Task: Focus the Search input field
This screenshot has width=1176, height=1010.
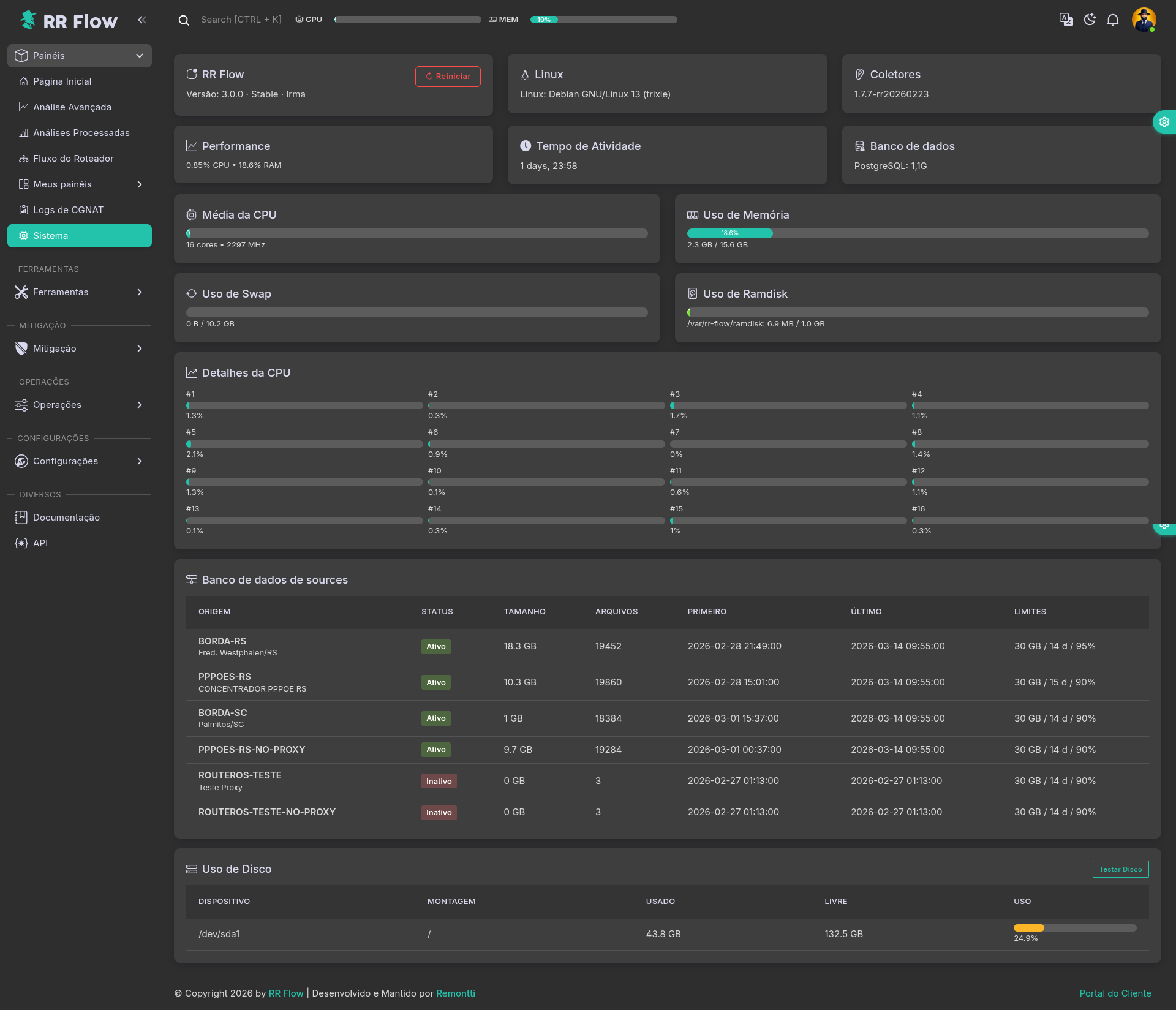Action: coord(241,20)
